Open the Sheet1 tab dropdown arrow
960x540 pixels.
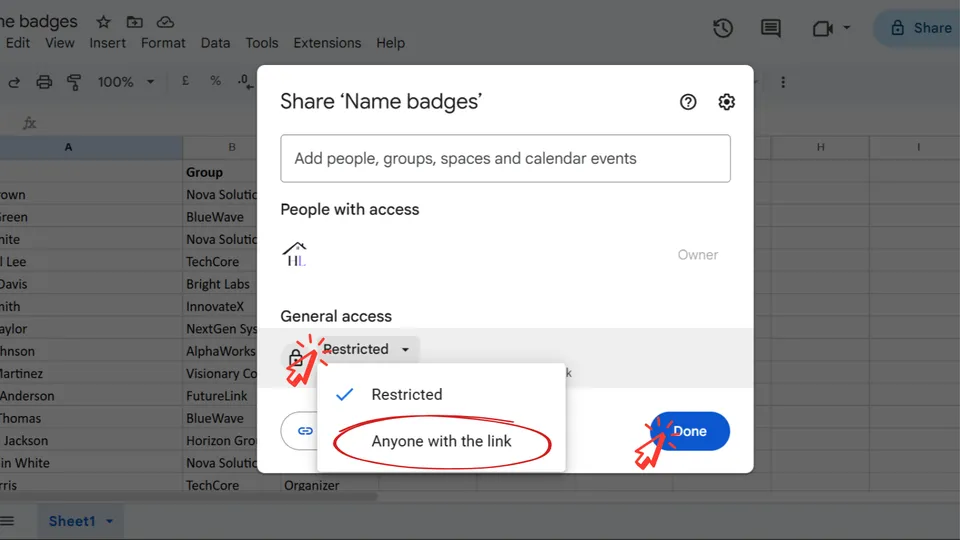110,522
